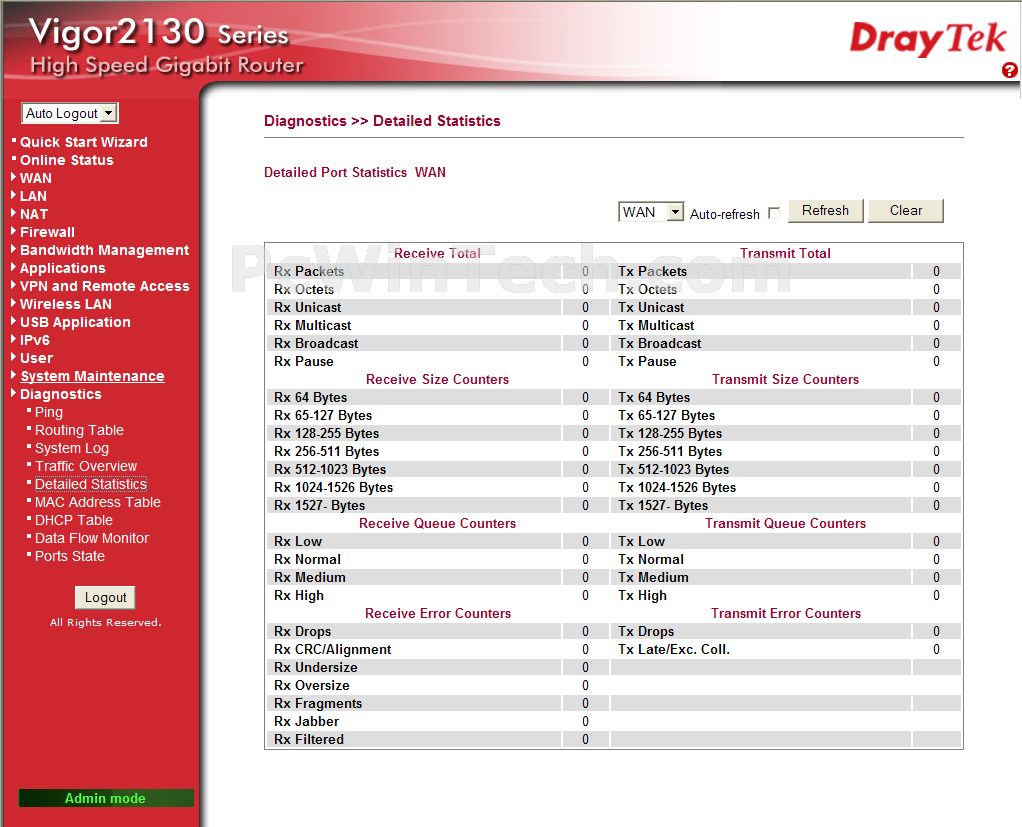Open Online Status page
The image size is (1022, 827).
[66, 160]
